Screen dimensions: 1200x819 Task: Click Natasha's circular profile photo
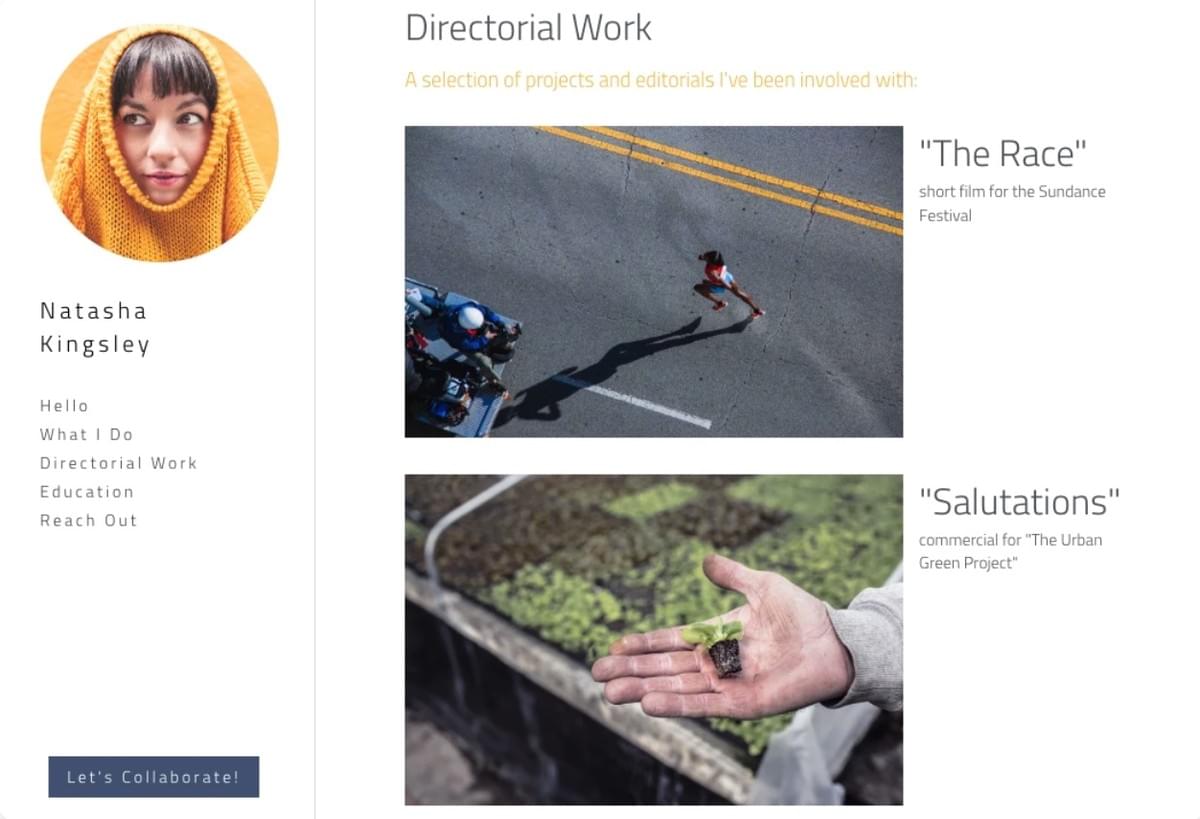click(x=159, y=143)
